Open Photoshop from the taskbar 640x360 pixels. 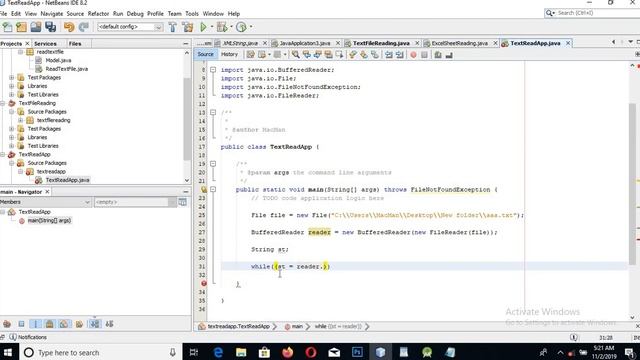[357, 352]
